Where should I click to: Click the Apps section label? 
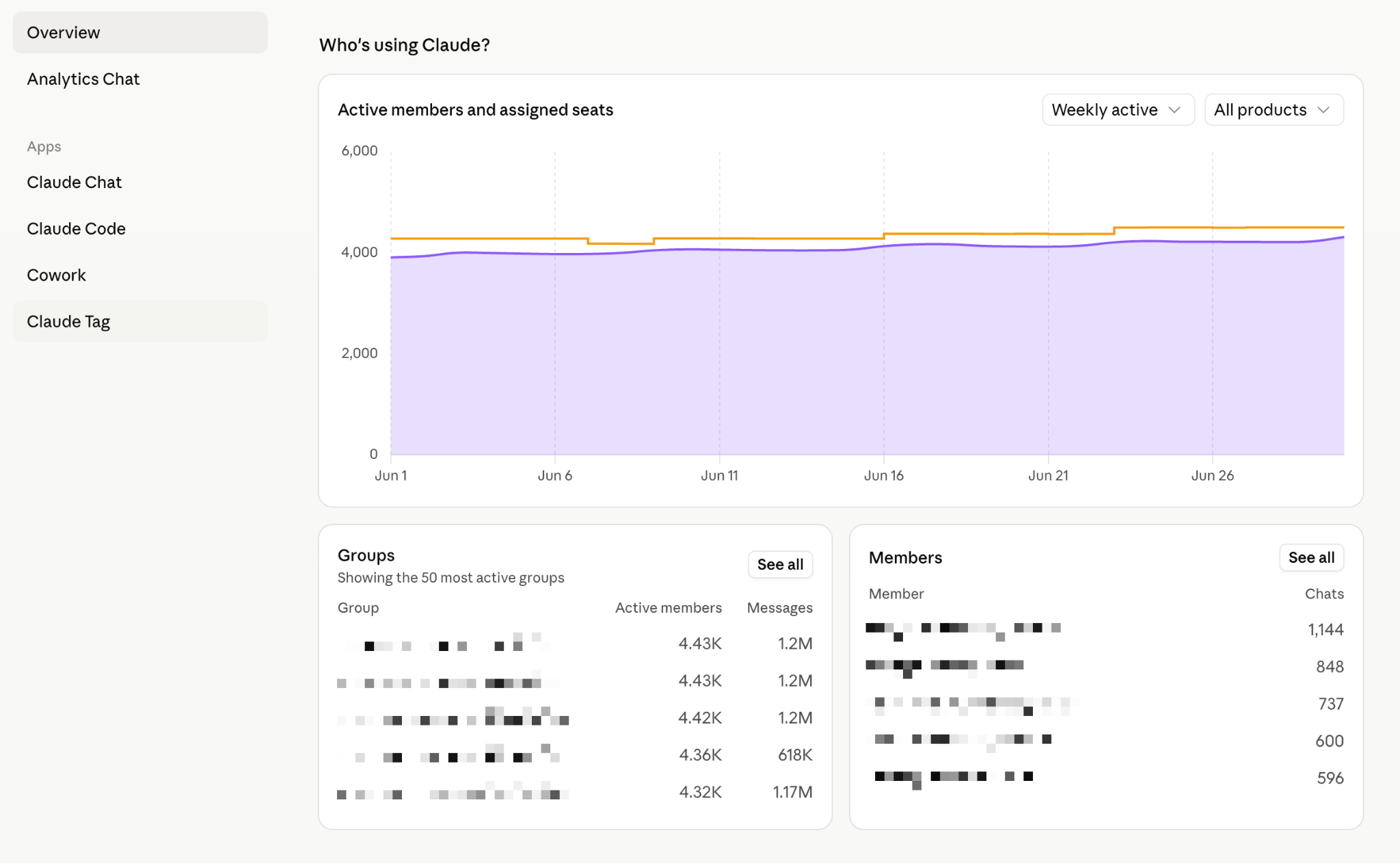[44, 146]
